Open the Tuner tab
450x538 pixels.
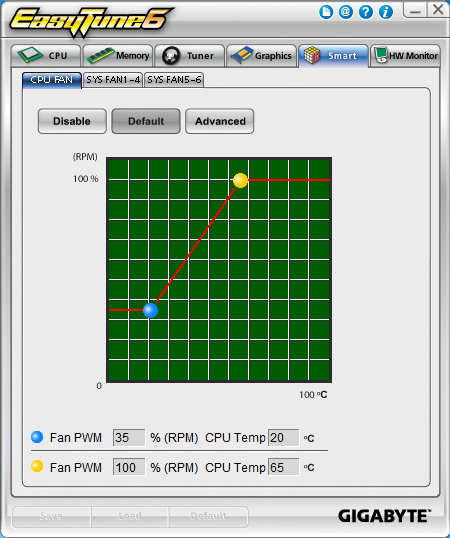coord(190,56)
